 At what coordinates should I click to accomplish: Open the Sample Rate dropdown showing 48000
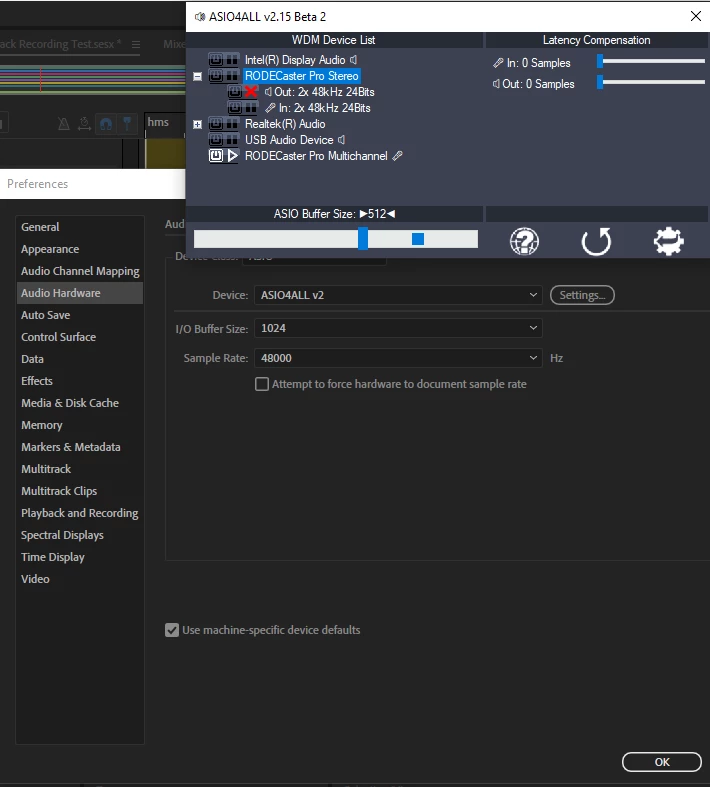coord(398,358)
